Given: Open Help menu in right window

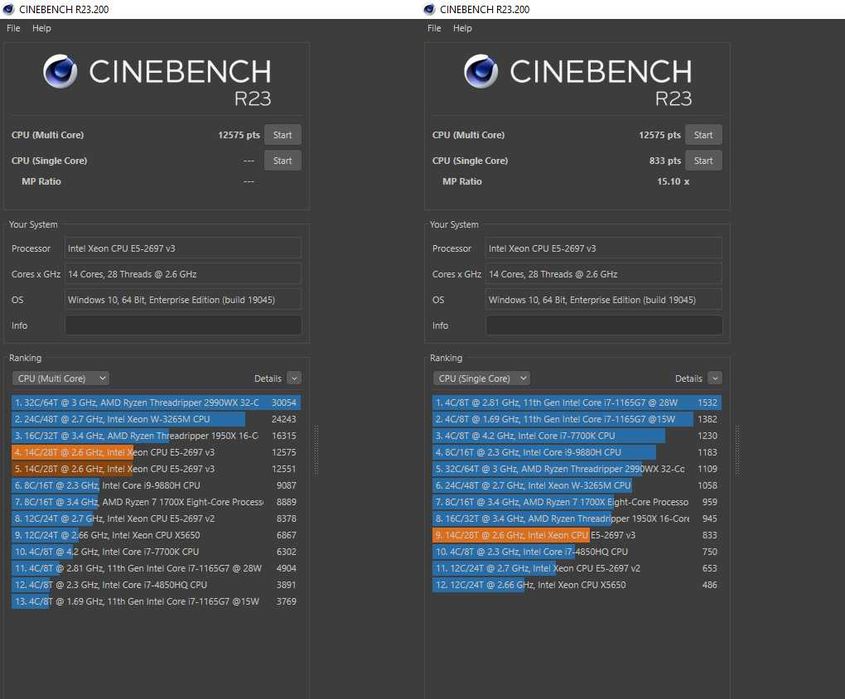Looking at the screenshot, I should 462,28.
